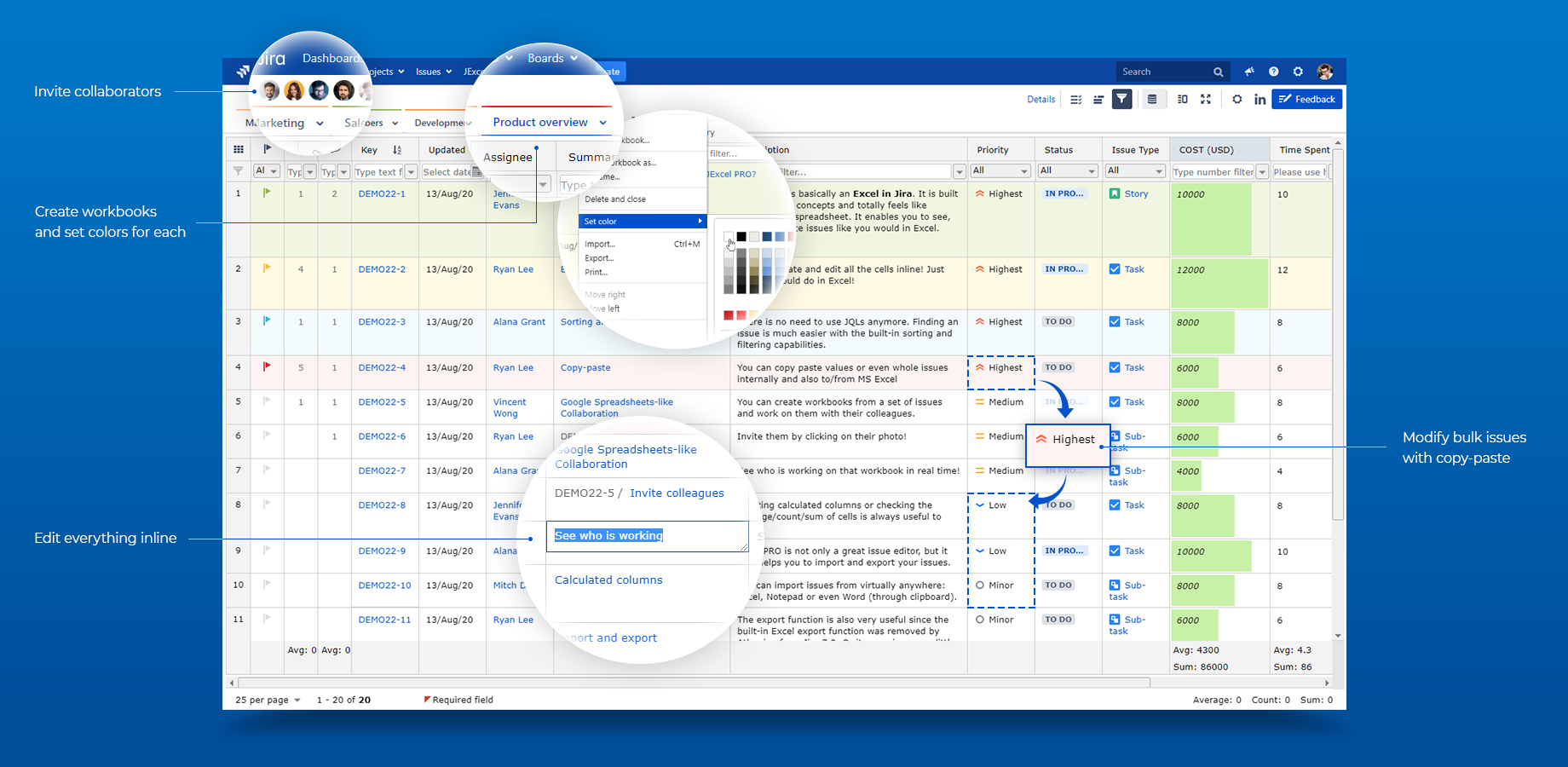Image resolution: width=1568 pixels, height=767 pixels.
Task: Click the 12000 cost cell
Action: (x=1219, y=283)
